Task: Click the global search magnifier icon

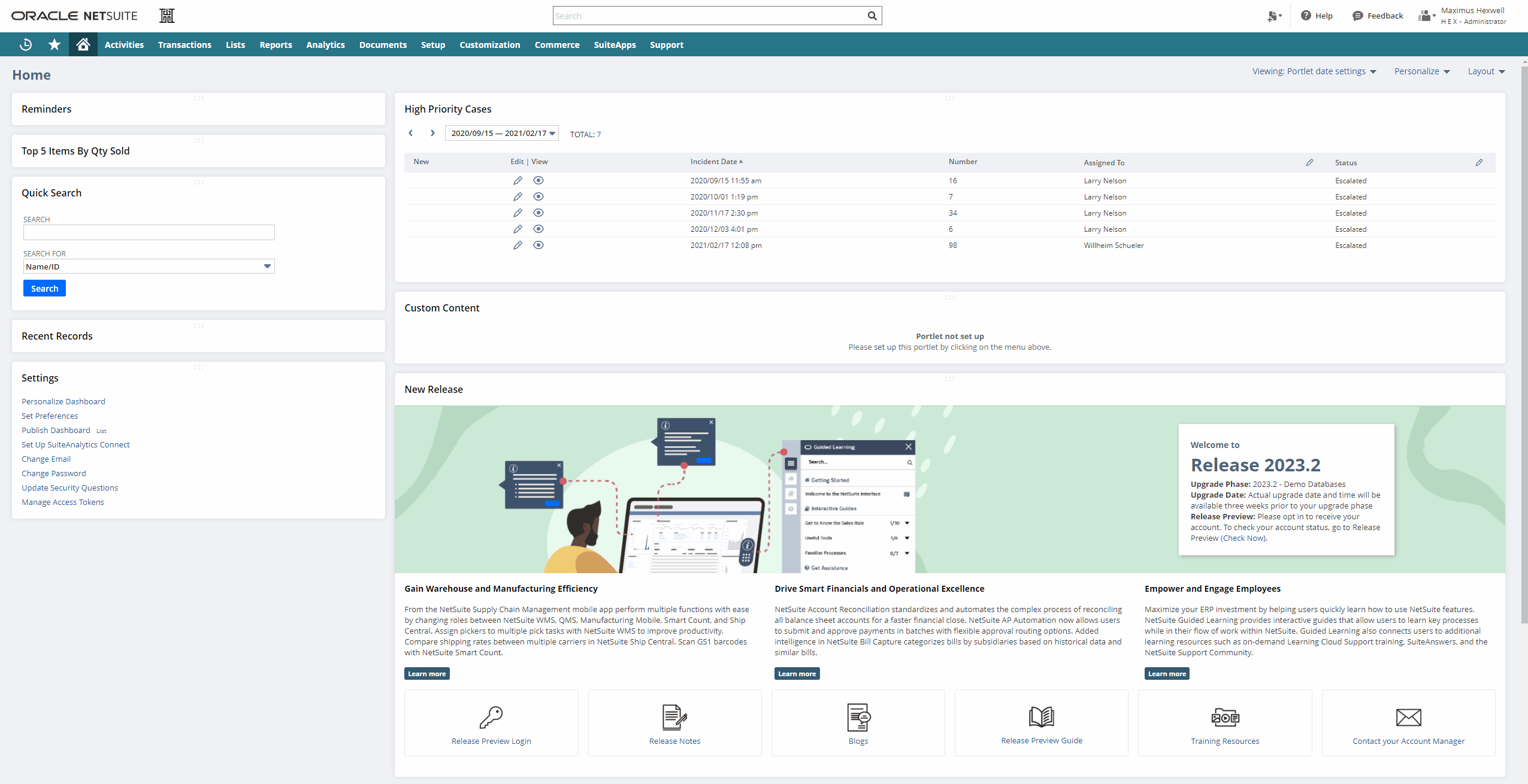Action: 872,16
